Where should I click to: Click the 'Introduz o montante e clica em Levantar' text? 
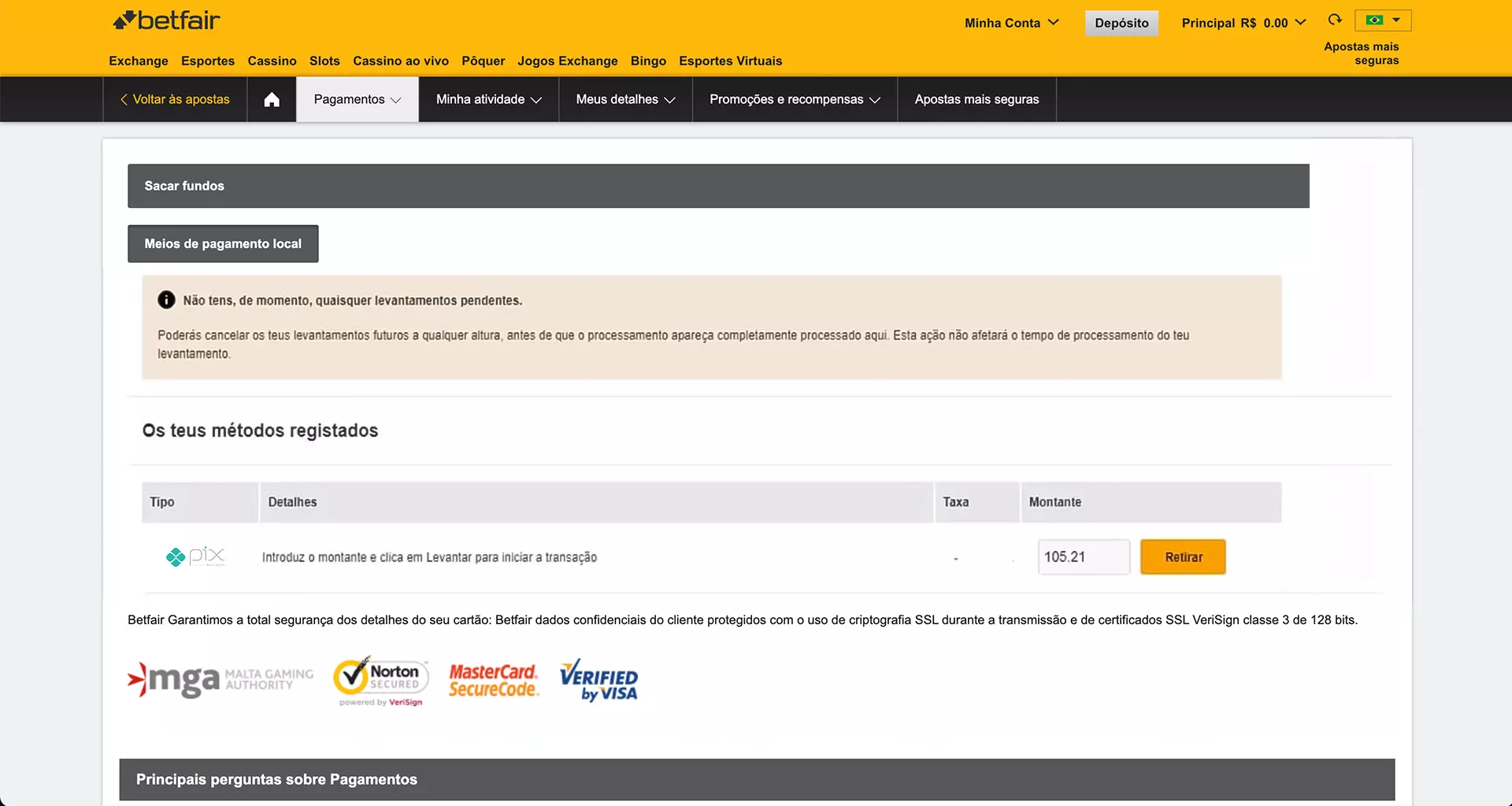pyautogui.click(x=429, y=557)
